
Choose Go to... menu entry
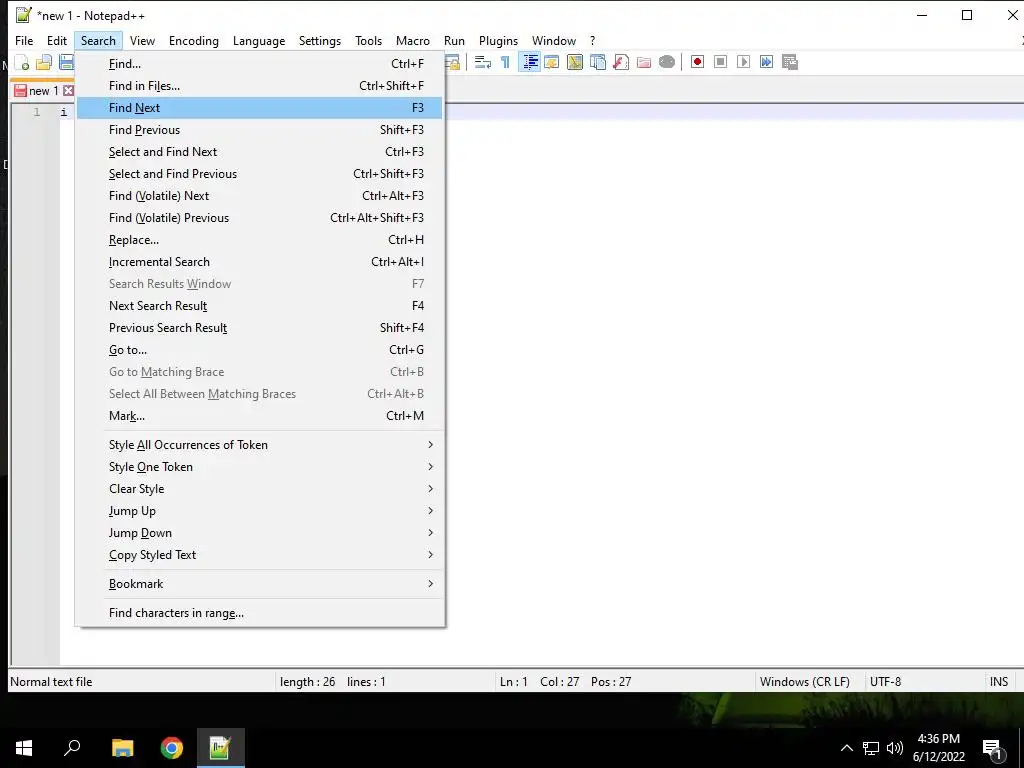click(259, 350)
